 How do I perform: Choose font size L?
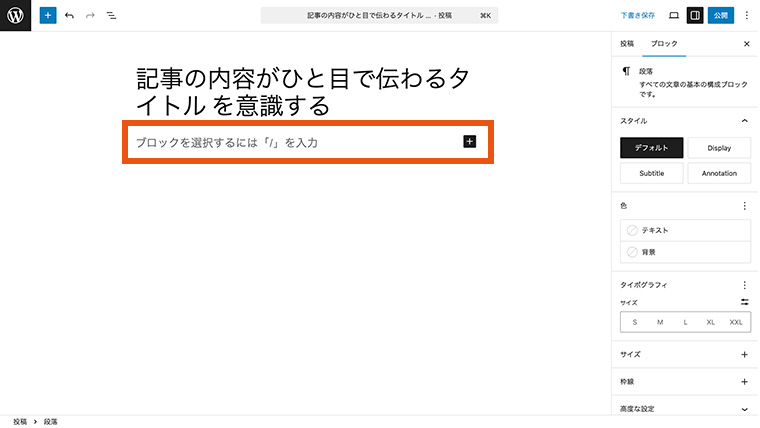[x=685, y=322]
